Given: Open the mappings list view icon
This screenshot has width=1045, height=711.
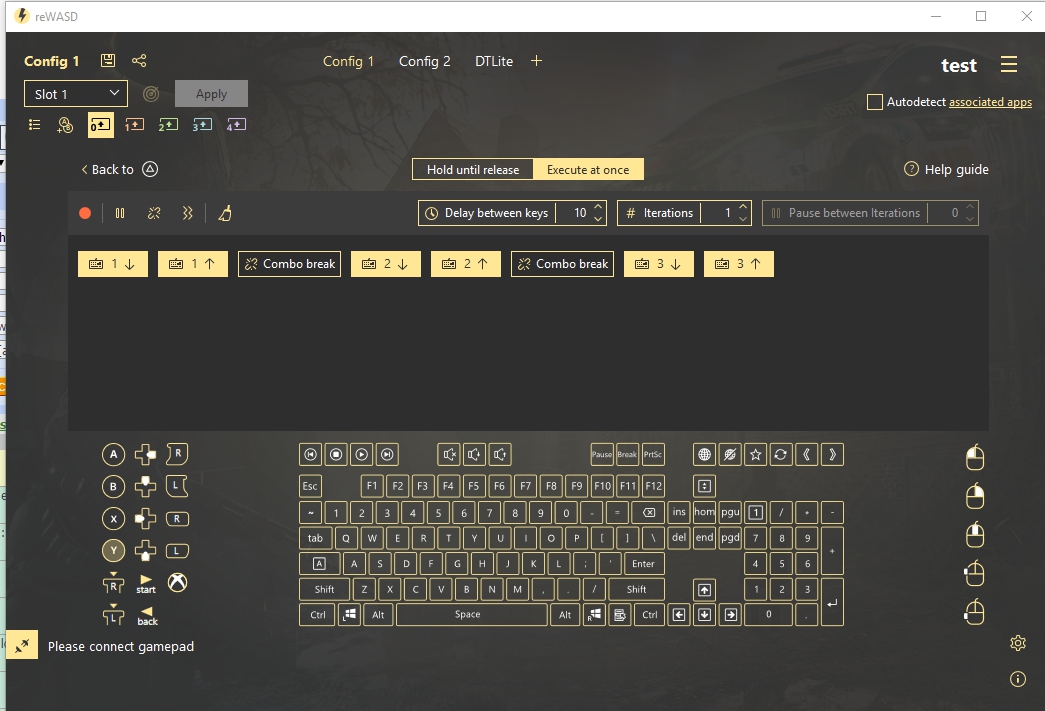Looking at the screenshot, I should pos(35,125).
